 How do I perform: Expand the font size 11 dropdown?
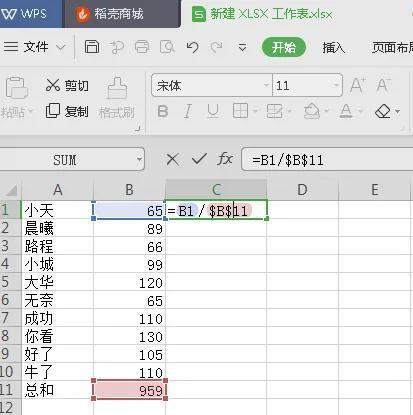pos(336,85)
